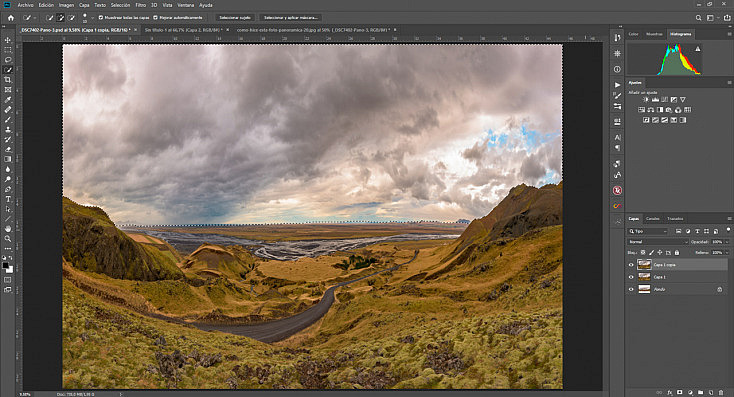Add a Hue/Saturation adjustment layer
Screen dimensions: 734x397
click(641, 110)
